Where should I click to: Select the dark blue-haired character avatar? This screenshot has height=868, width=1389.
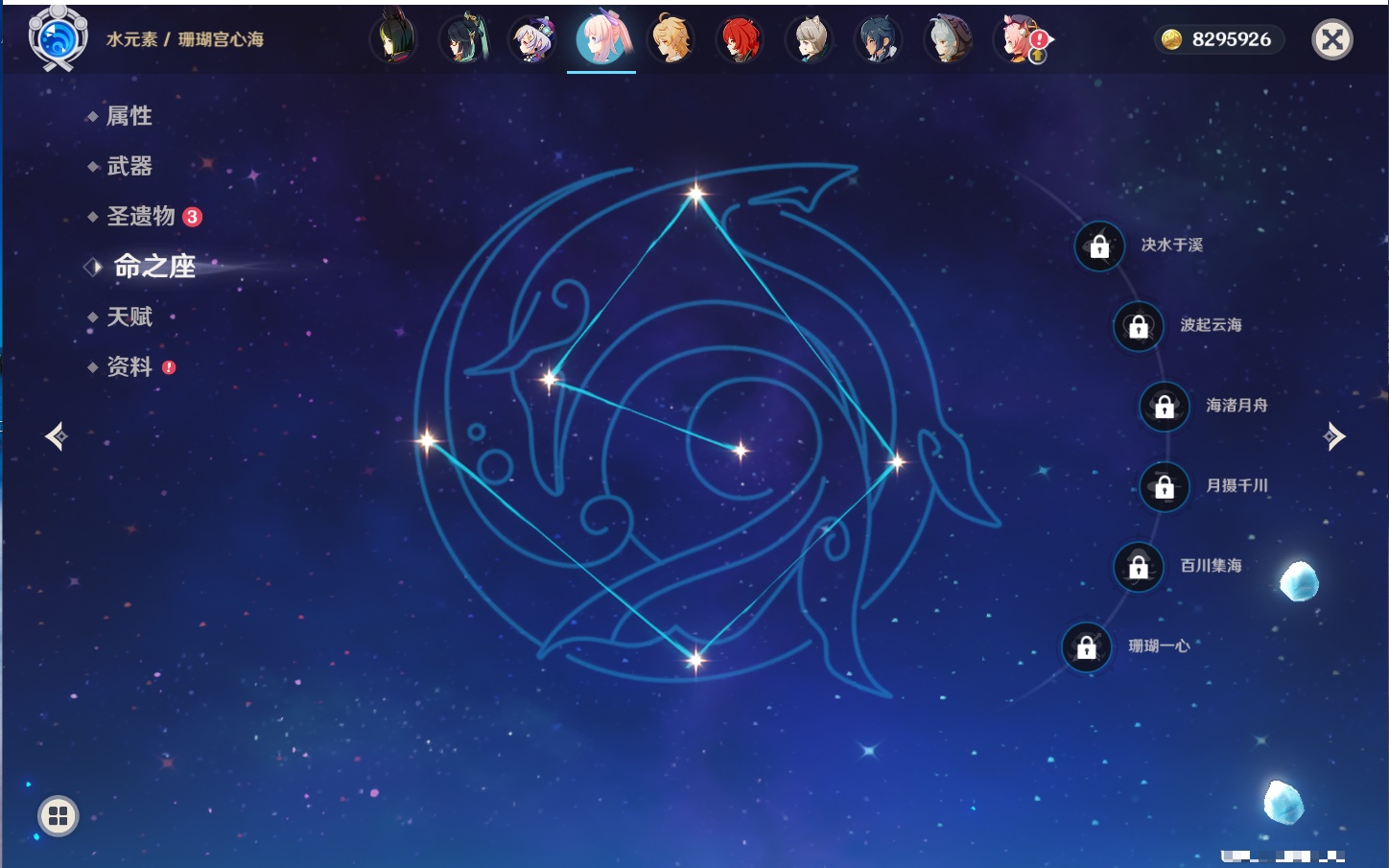click(878, 39)
